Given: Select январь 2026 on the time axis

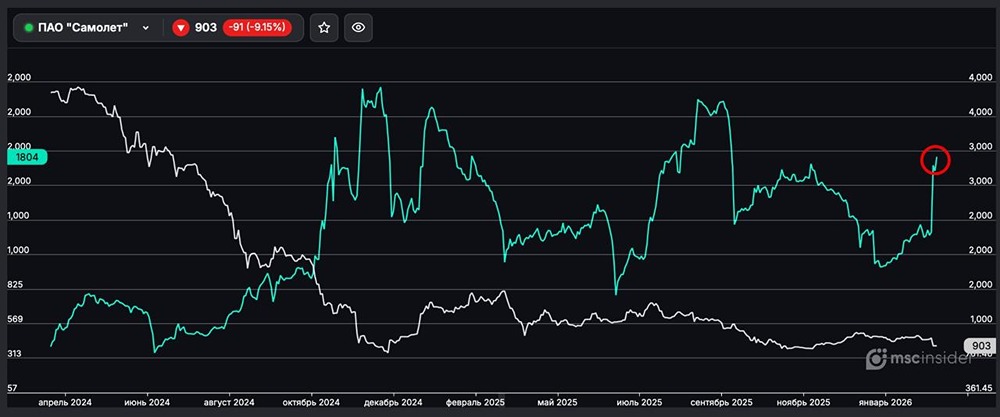Looking at the screenshot, I should pos(887,402).
